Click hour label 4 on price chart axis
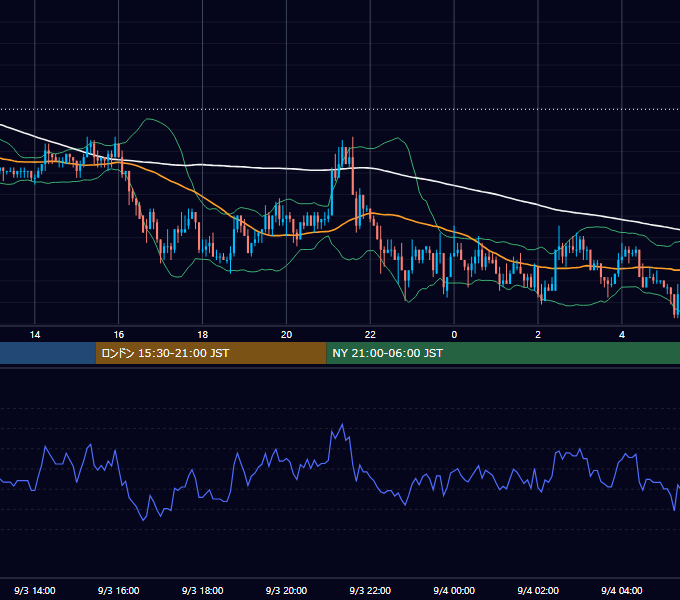 point(622,335)
